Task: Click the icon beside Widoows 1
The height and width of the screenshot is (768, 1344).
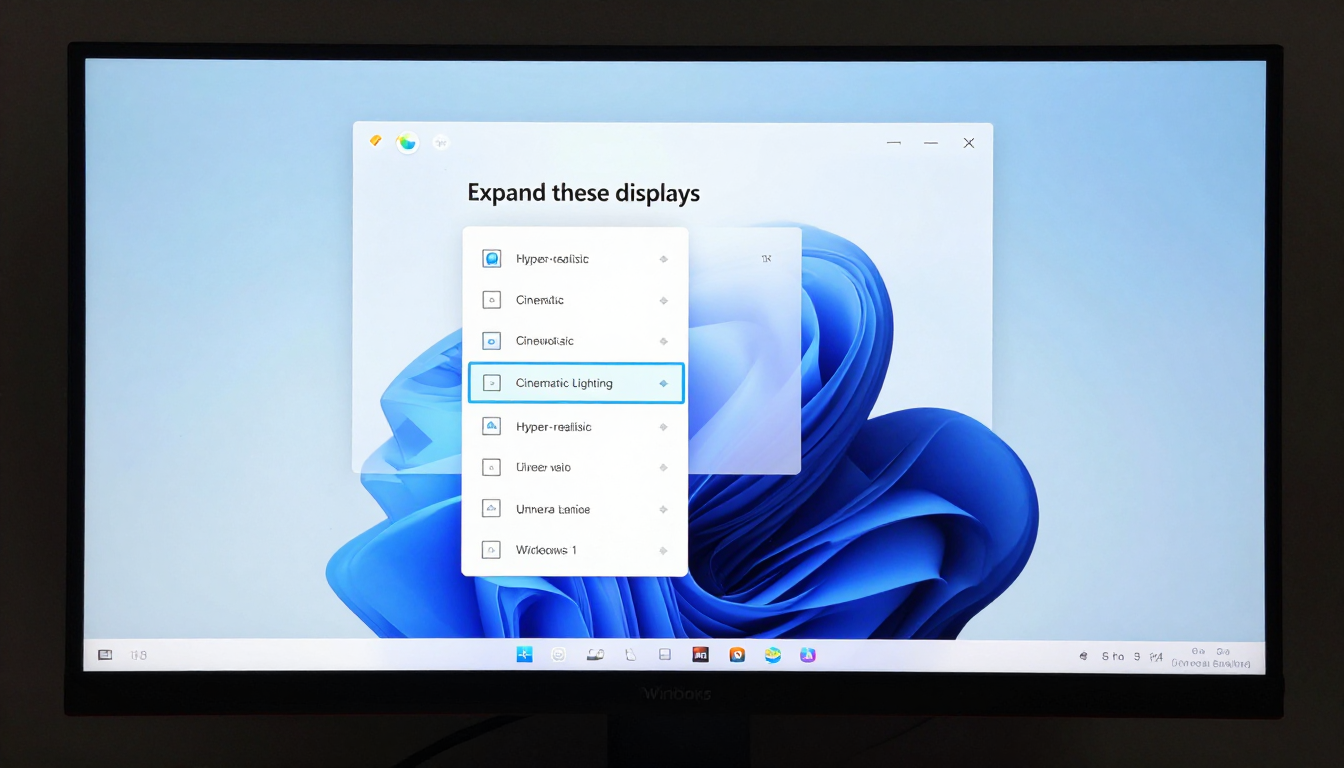Action: pyautogui.click(x=491, y=550)
